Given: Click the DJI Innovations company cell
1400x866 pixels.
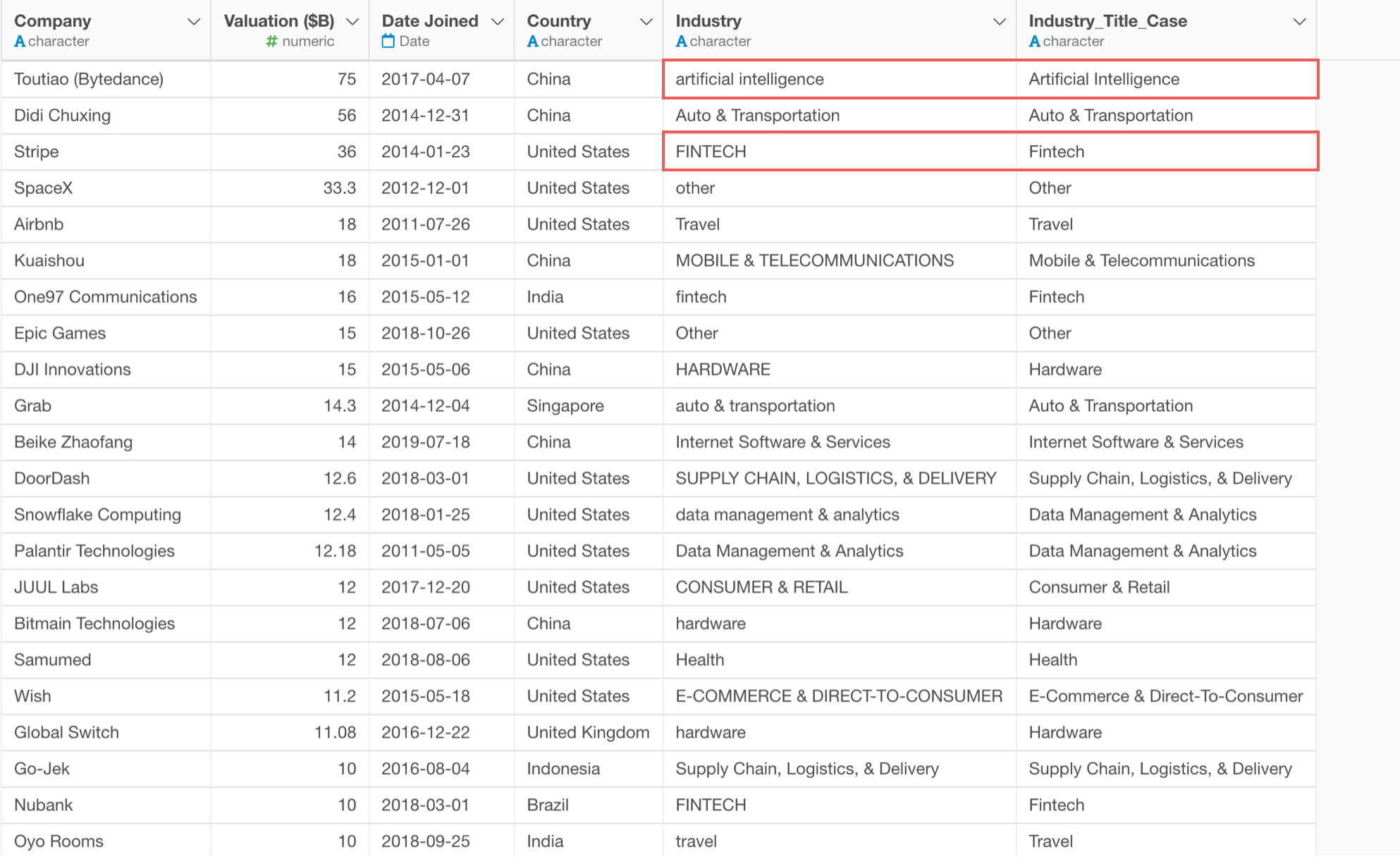Looking at the screenshot, I should [x=106, y=370].
